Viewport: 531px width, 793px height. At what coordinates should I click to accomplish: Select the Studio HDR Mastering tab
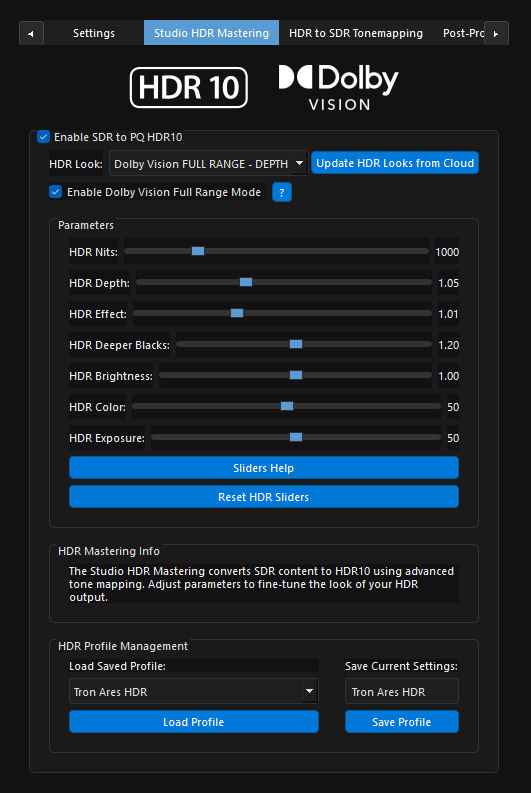(211, 33)
